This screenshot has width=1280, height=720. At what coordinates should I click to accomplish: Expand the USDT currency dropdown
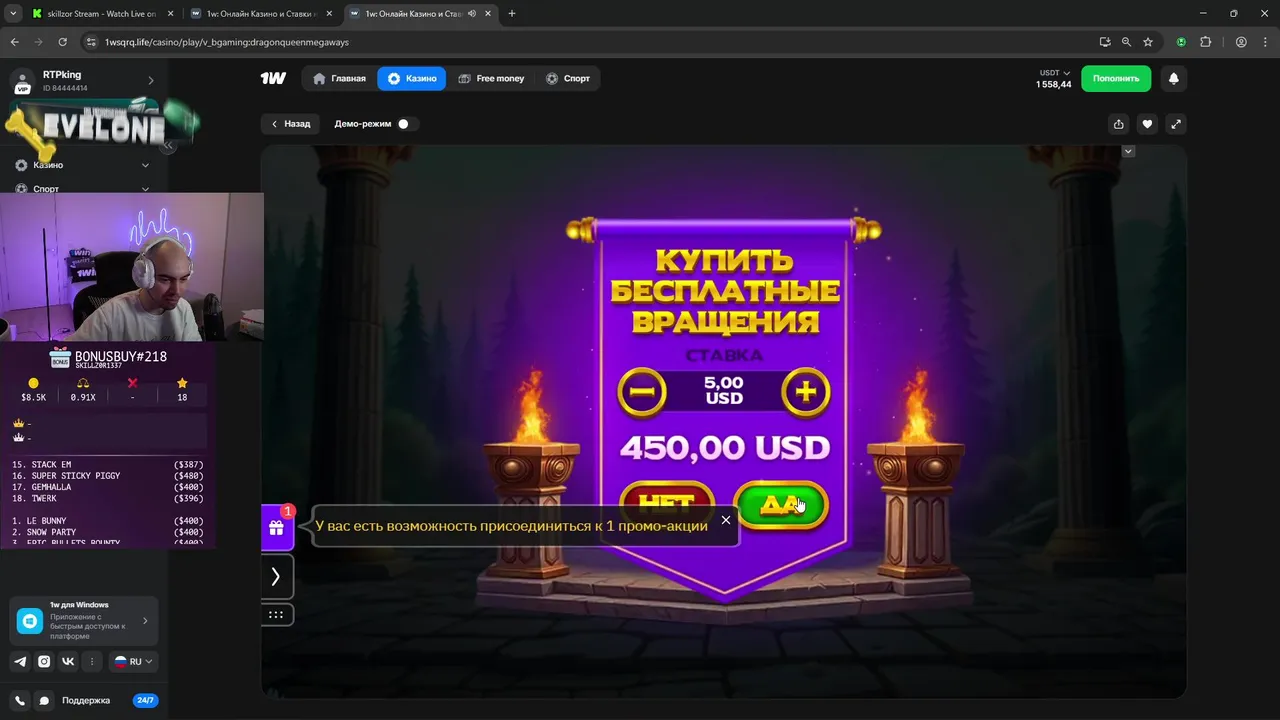click(x=1054, y=73)
